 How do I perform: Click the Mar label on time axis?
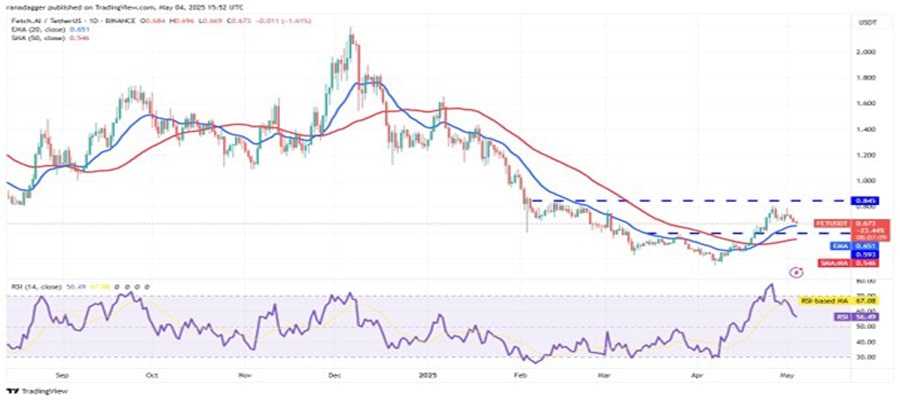604,376
